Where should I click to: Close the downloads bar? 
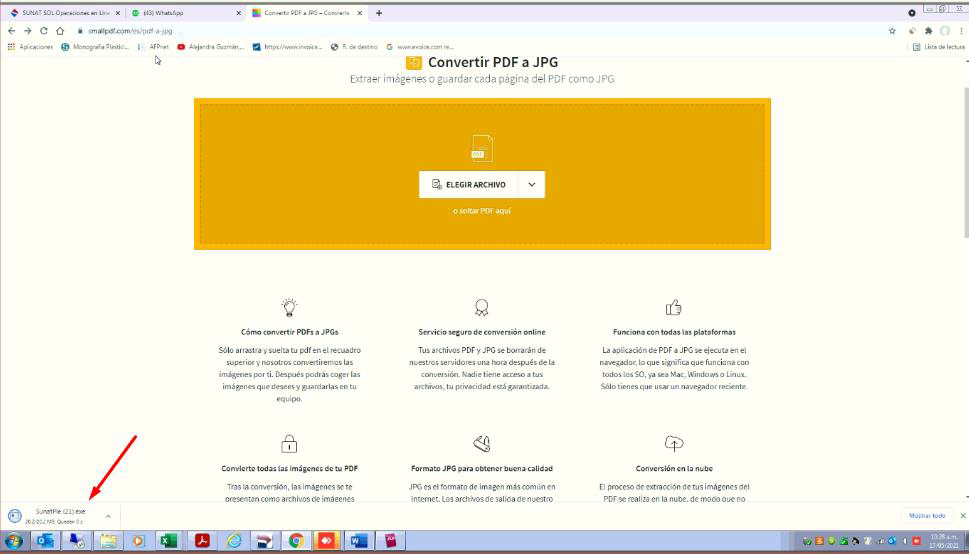tap(962, 516)
